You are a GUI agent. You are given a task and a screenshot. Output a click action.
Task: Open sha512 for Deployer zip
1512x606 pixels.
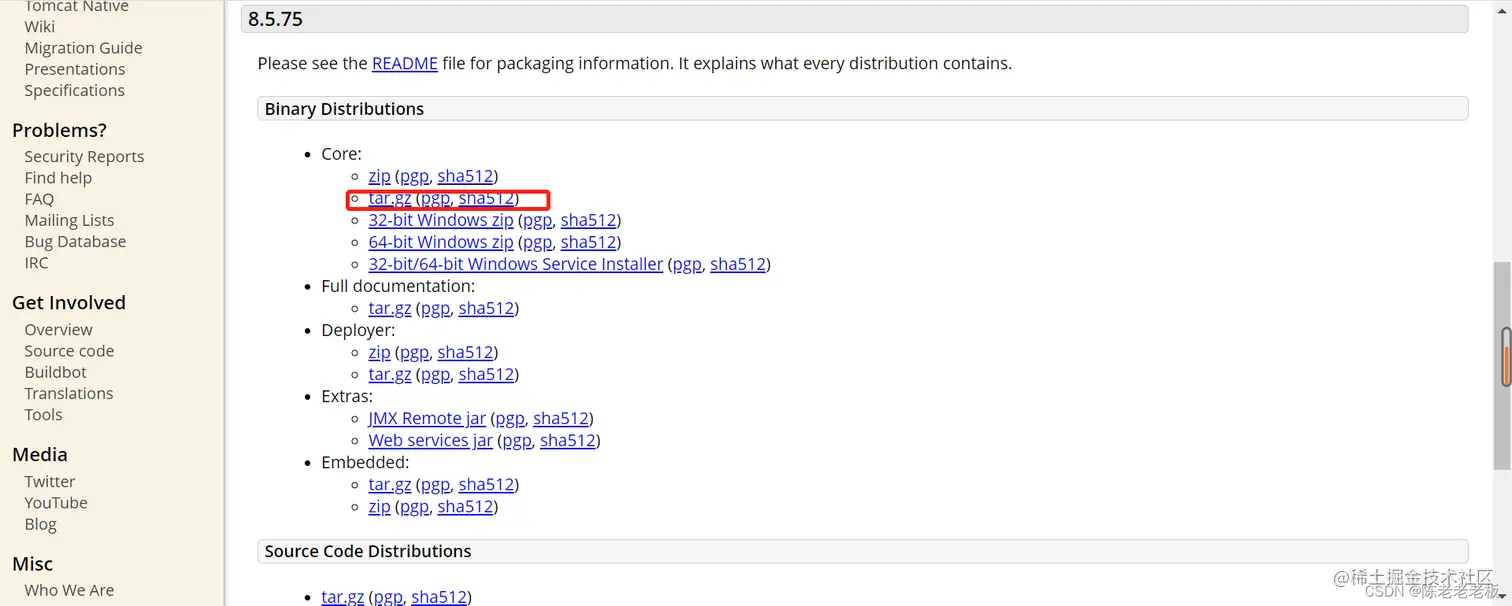(465, 352)
